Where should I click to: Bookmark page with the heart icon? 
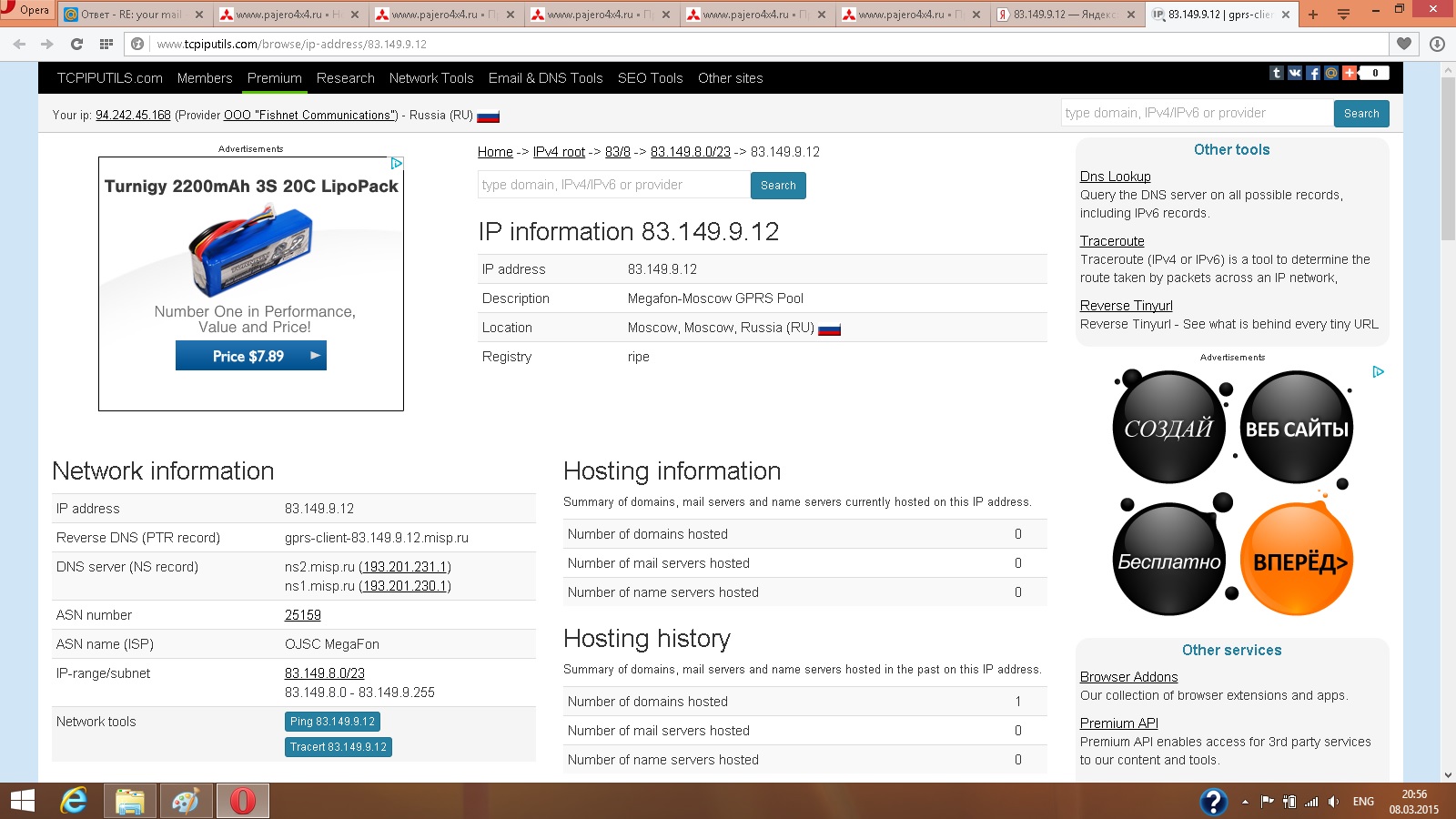[x=1404, y=44]
